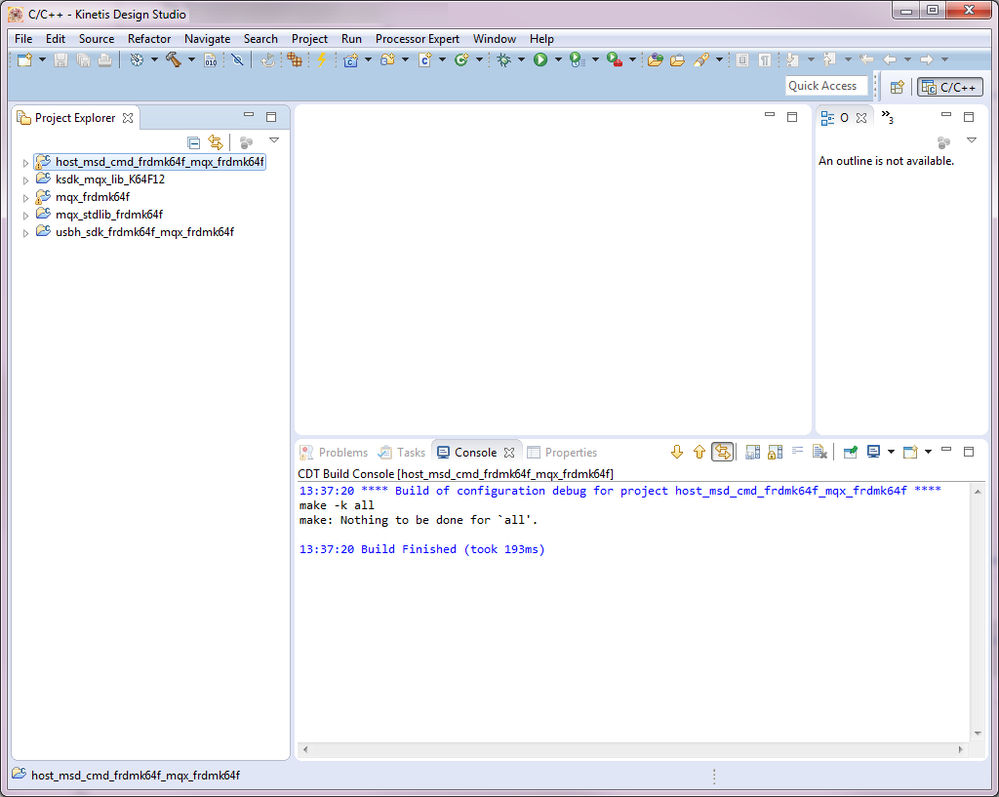Click the New C Source File icon
The image size is (999, 797).
point(425,60)
